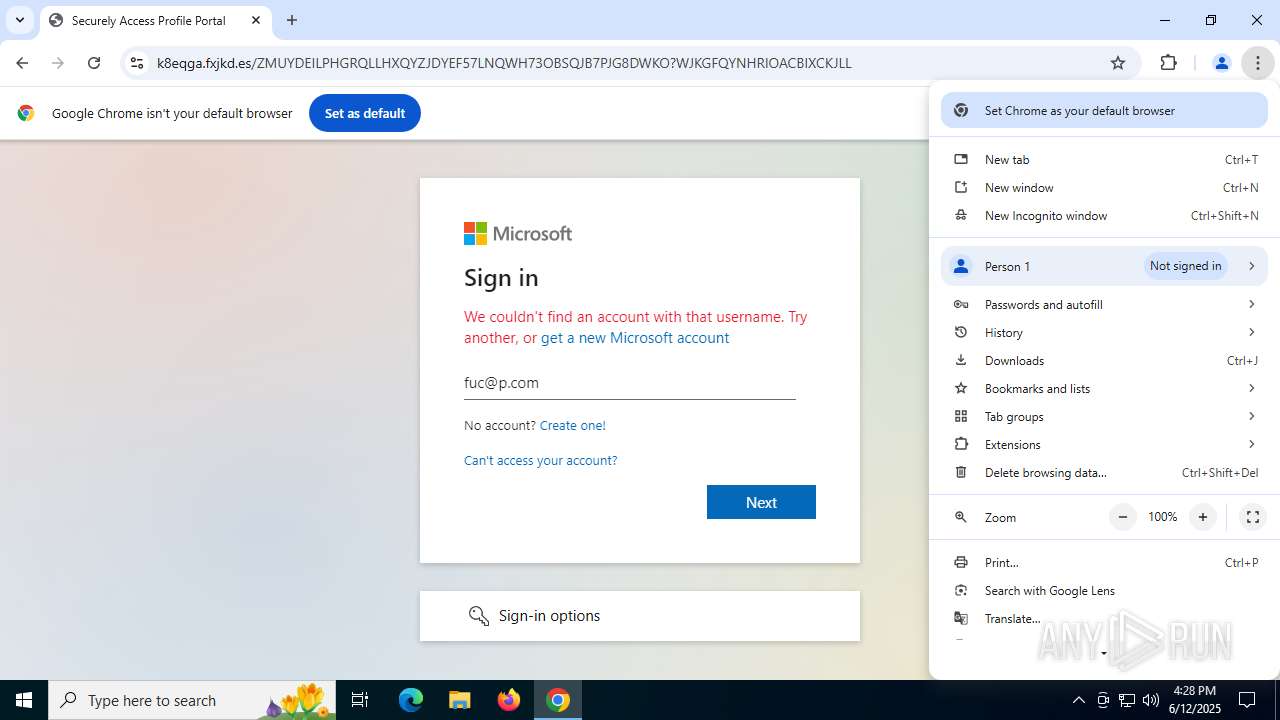This screenshot has width=1280, height=720.
Task: Click the Set as default button
Action: (x=364, y=113)
